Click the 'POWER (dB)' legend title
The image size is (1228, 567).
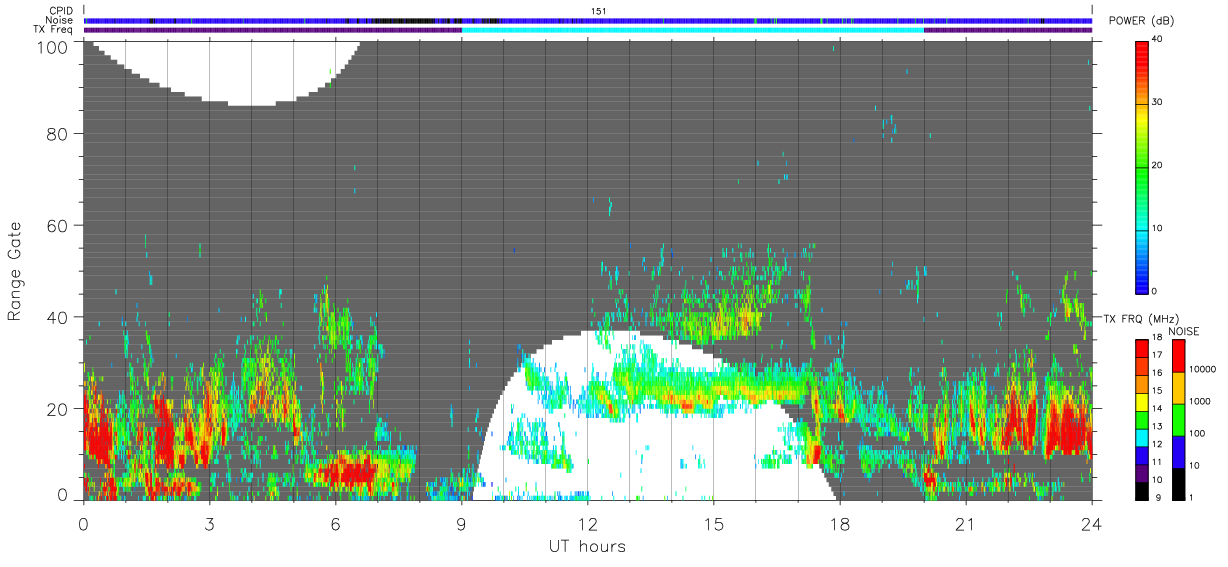1141,20
